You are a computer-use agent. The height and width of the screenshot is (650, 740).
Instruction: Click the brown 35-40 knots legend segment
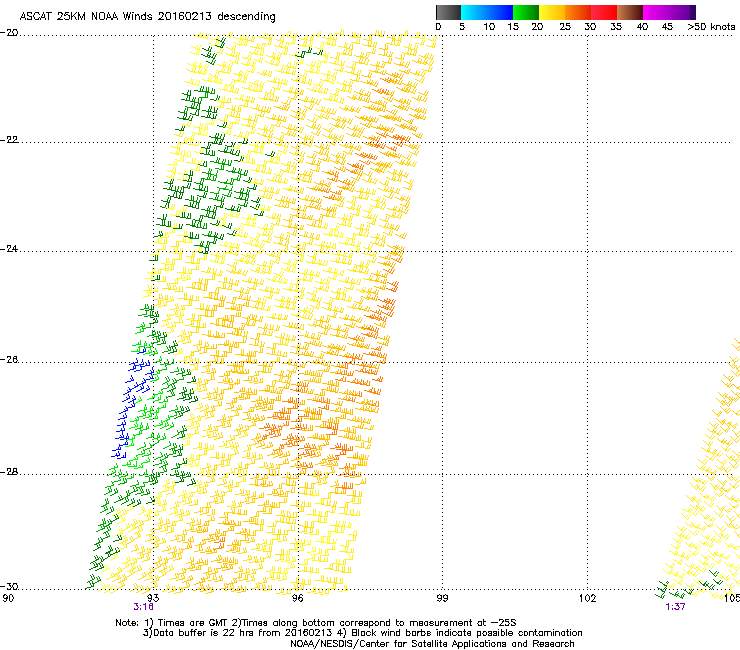(x=630, y=12)
